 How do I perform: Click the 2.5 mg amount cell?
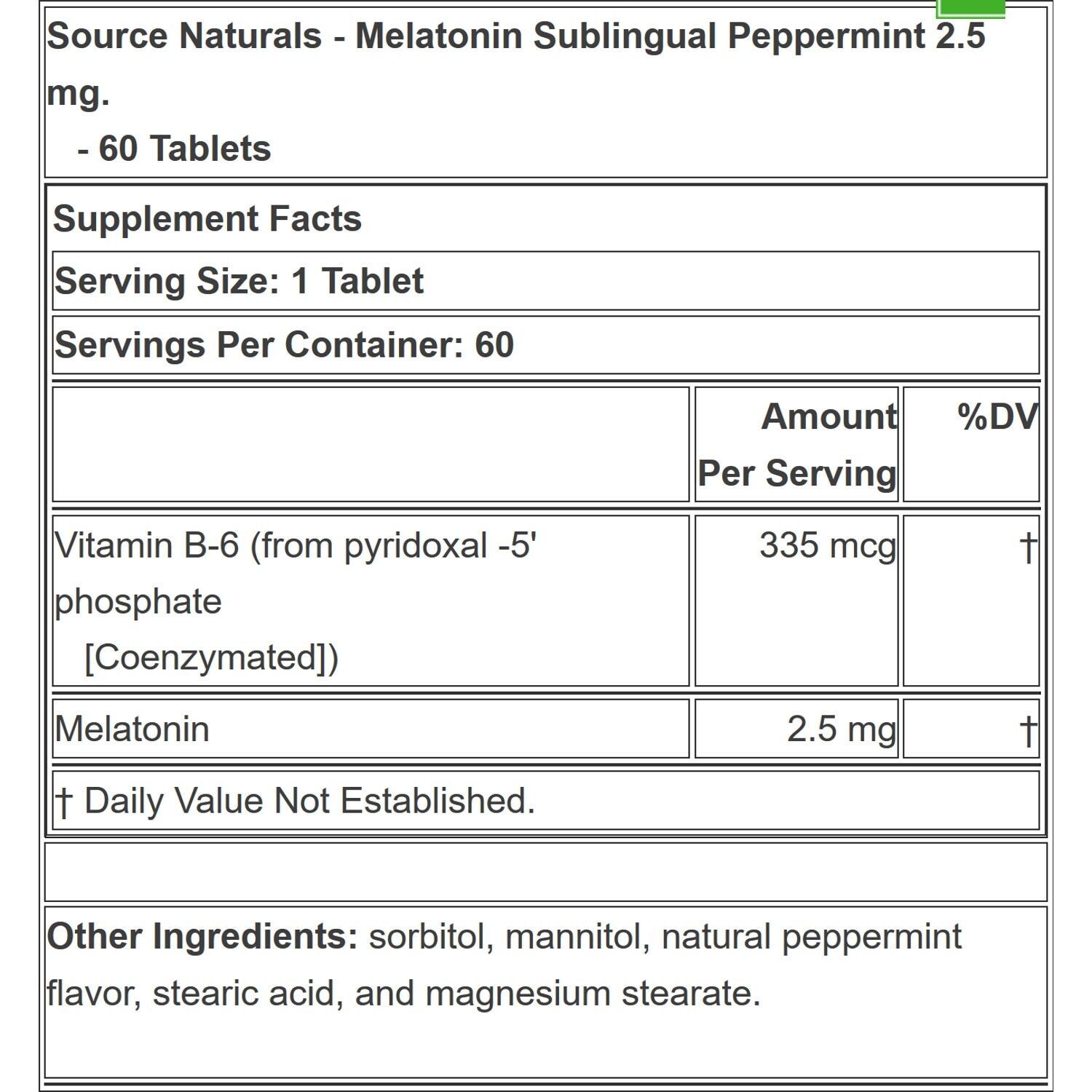(x=796, y=729)
